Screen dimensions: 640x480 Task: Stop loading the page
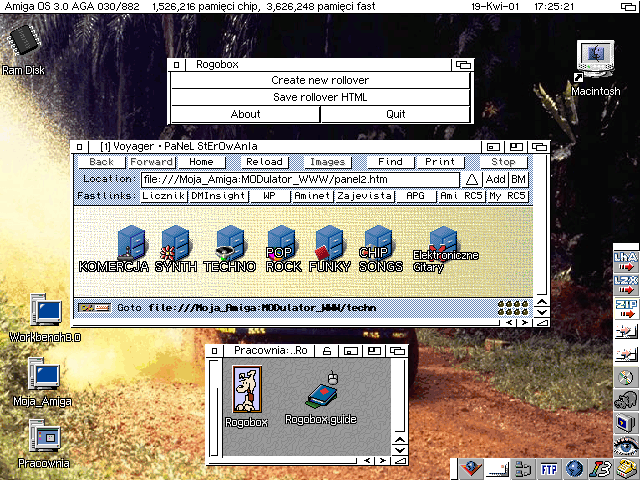click(x=503, y=162)
